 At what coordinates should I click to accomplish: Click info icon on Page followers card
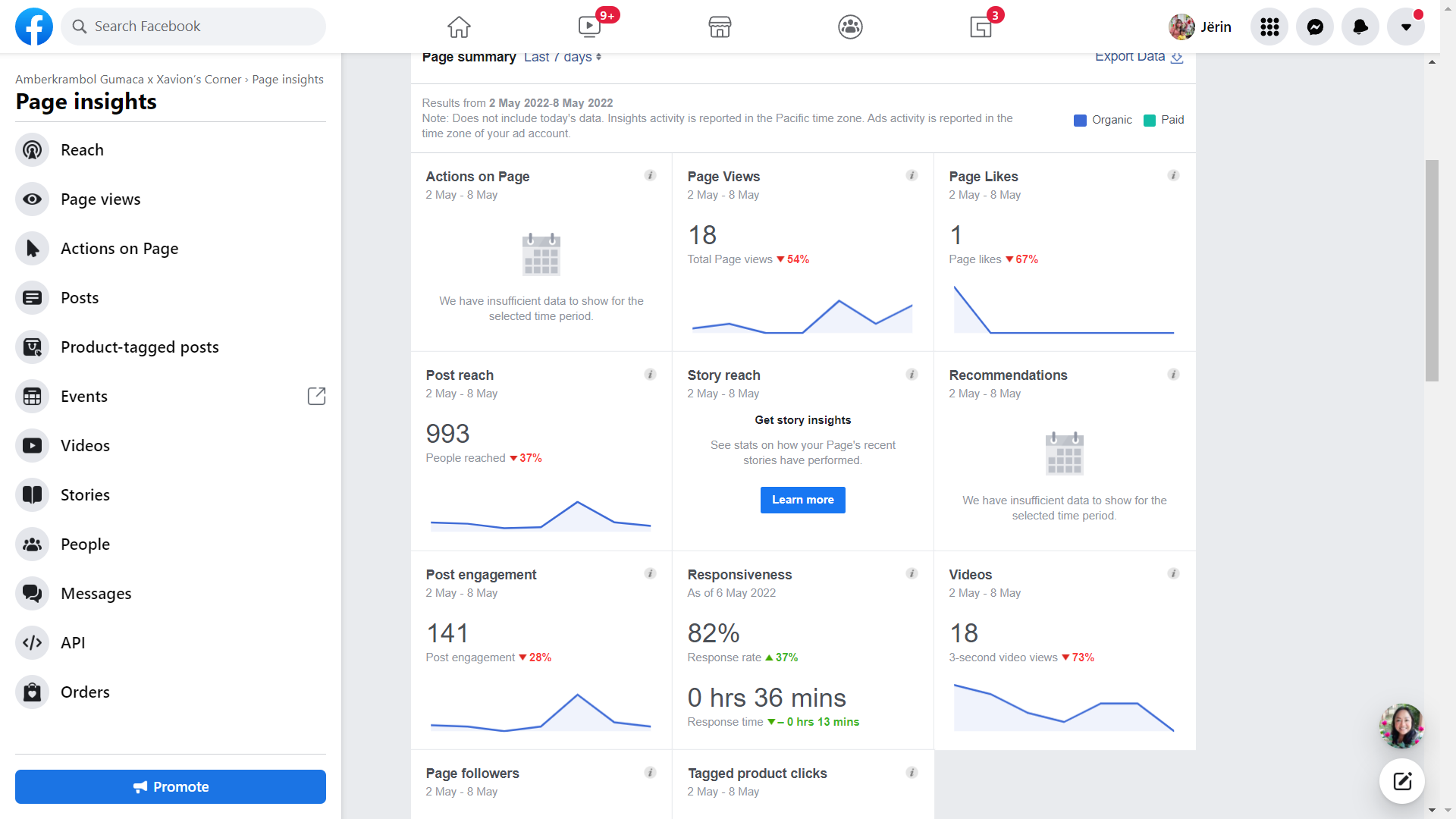650,772
